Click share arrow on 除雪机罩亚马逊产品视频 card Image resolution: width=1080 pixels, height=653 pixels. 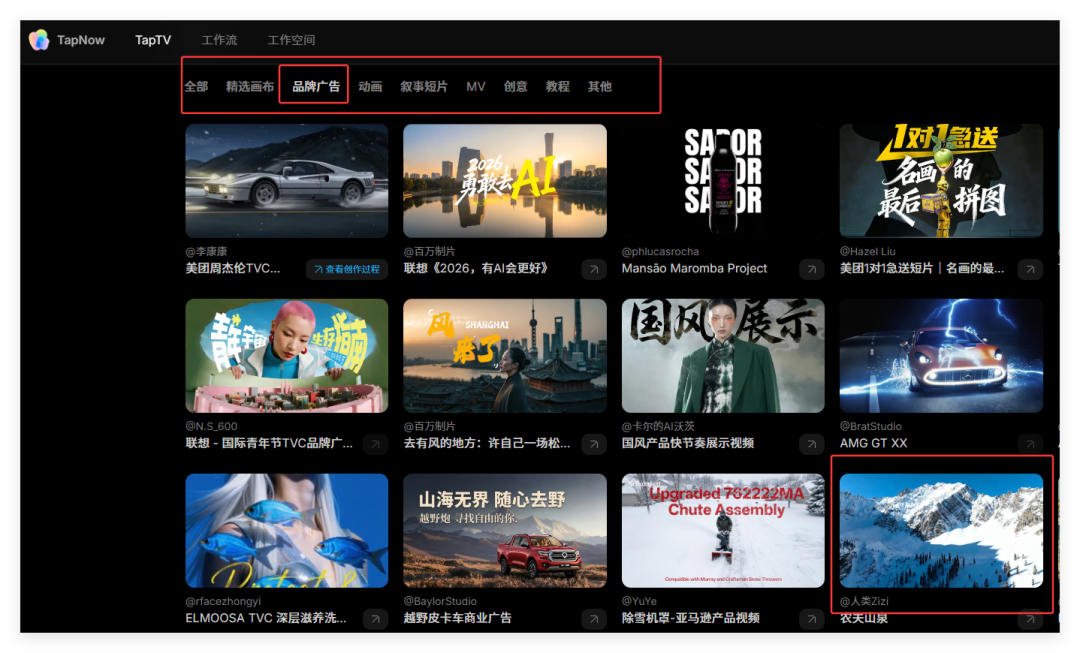pyautogui.click(x=811, y=619)
